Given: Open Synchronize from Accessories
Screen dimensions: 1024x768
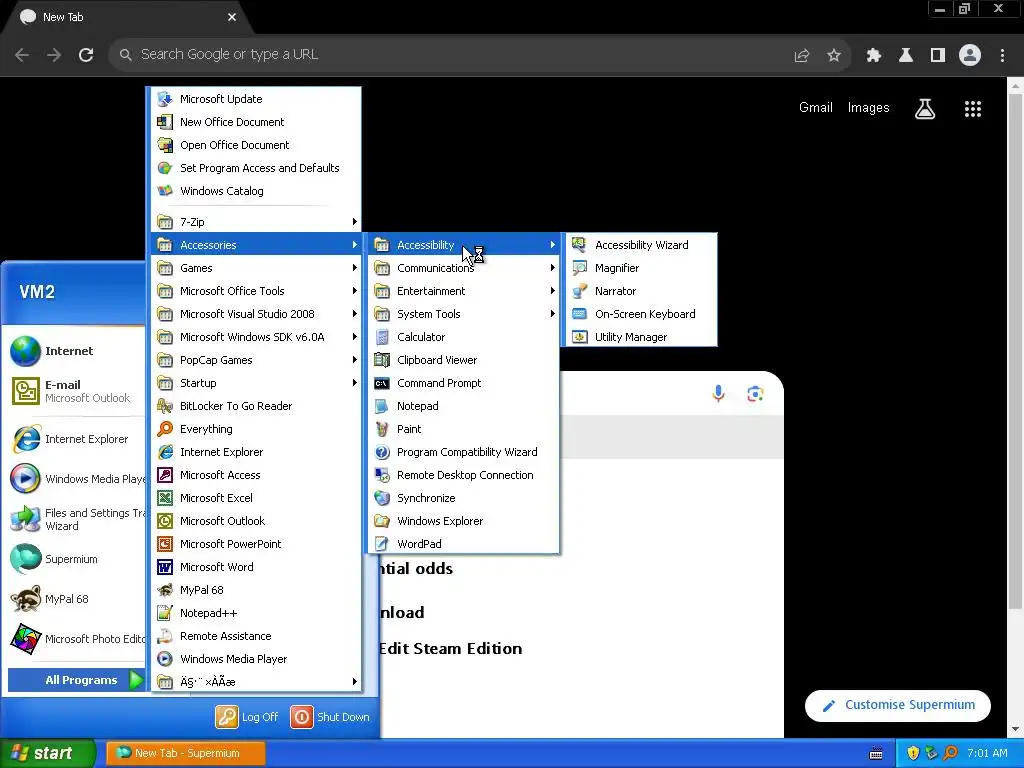Looking at the screenshot, I should click(x=464, y=498).
